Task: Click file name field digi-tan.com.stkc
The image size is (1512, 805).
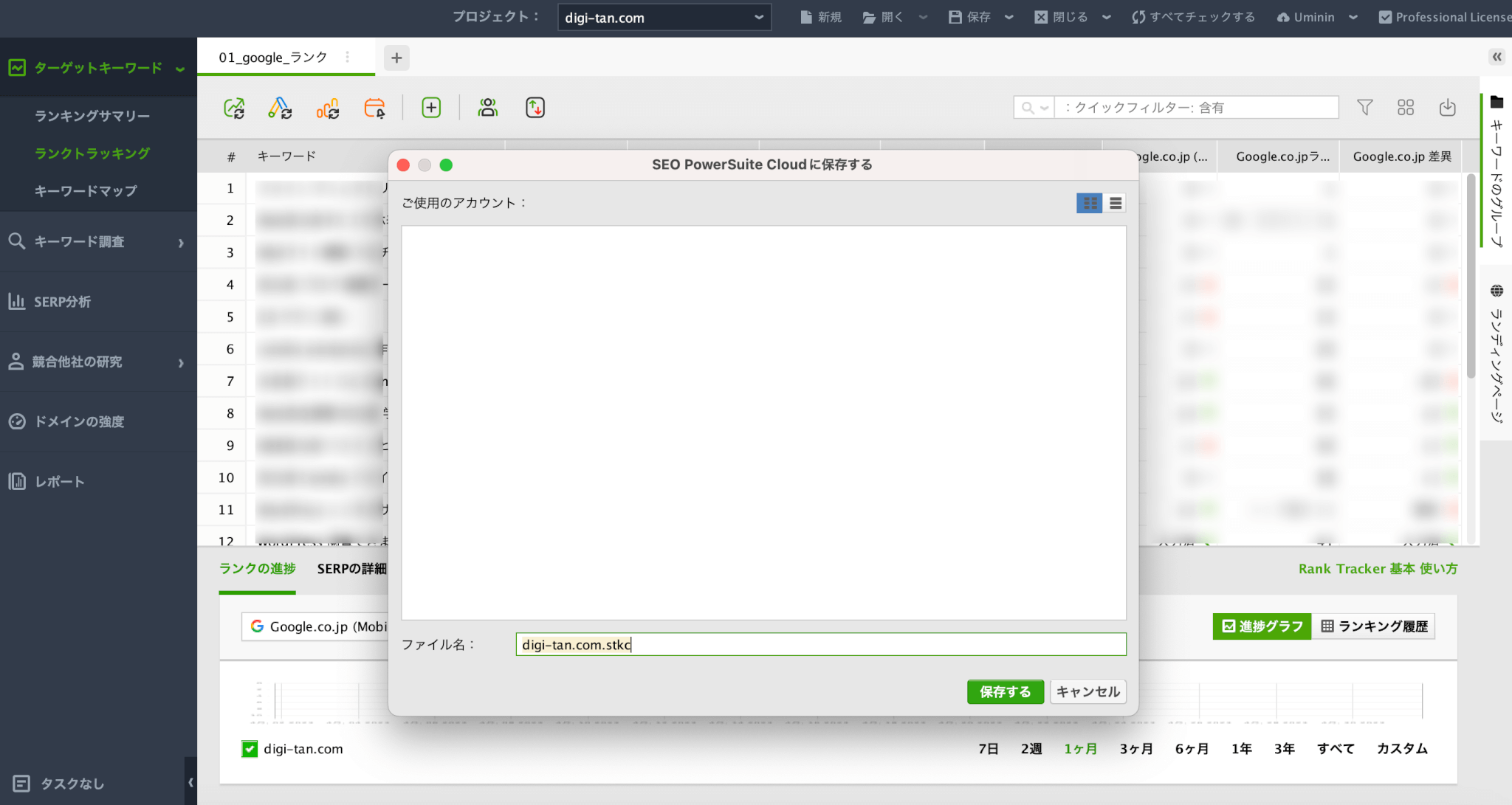Action: tap(821, 644)
